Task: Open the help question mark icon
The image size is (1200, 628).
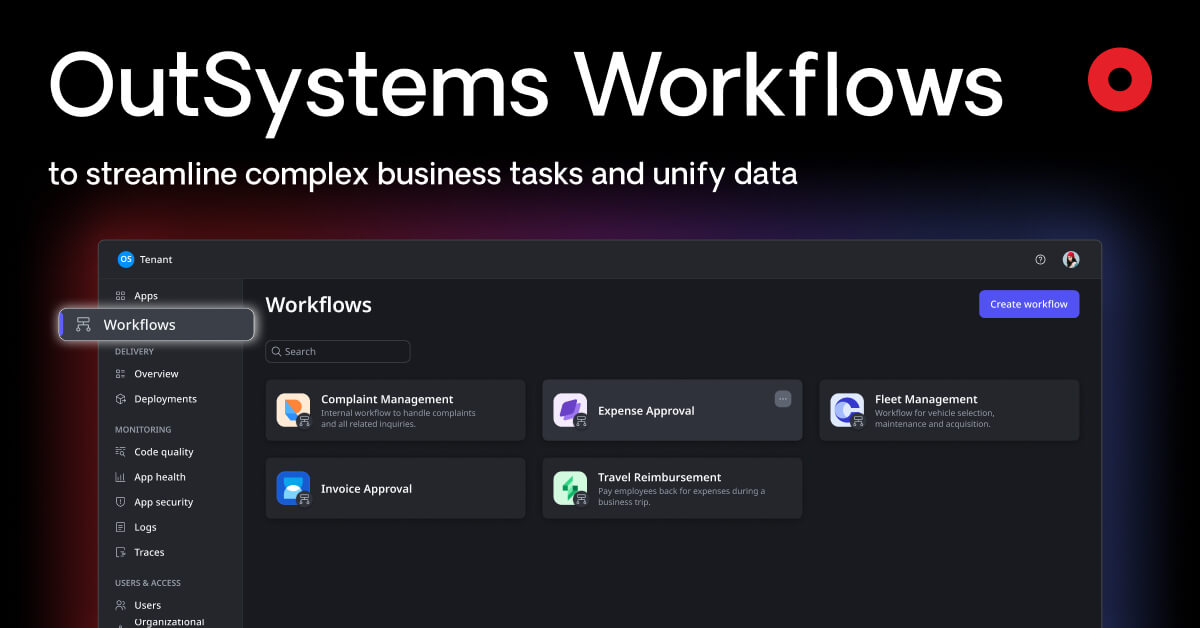Action: [1040, 259]
